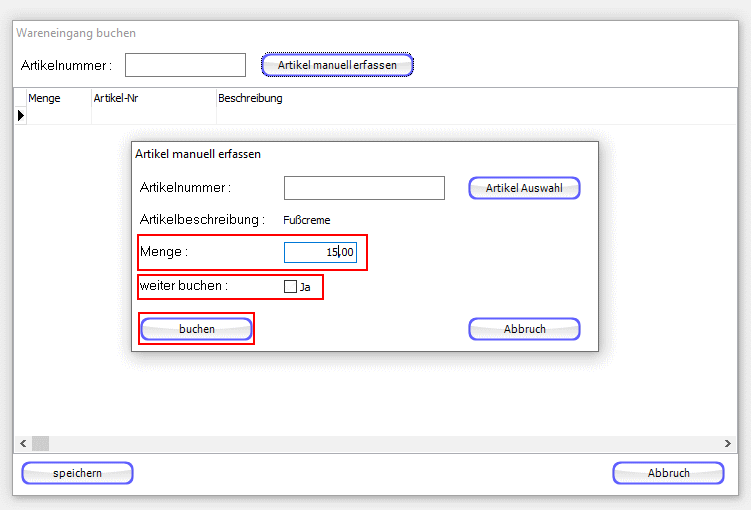Save the goods receipt with 'speichern'
This screenshot has height=510, width=751.
(x=77, y=473)
